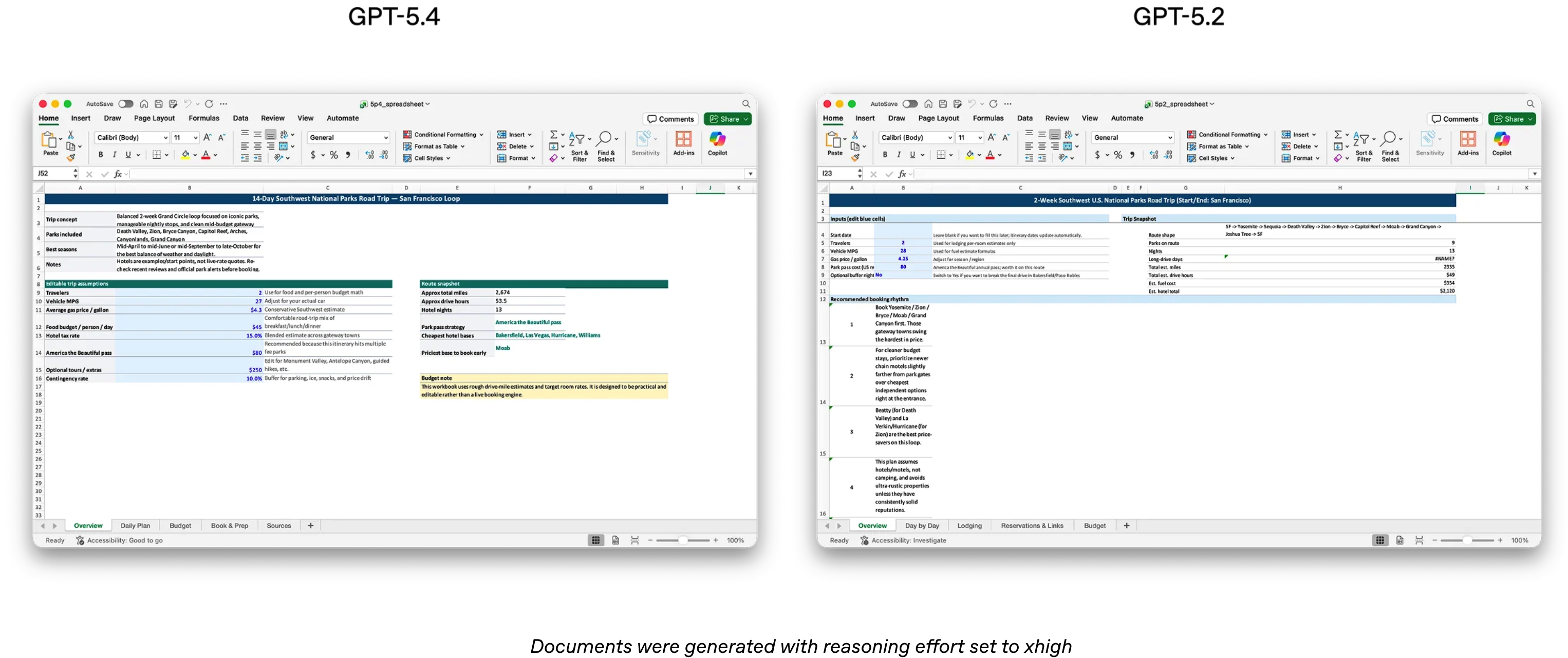Open the Formulas ribbon tab in 5p2_spreadsheet
Image resolution: width=1568 pixels, height=658 pixels.
[x=987, y=118]
